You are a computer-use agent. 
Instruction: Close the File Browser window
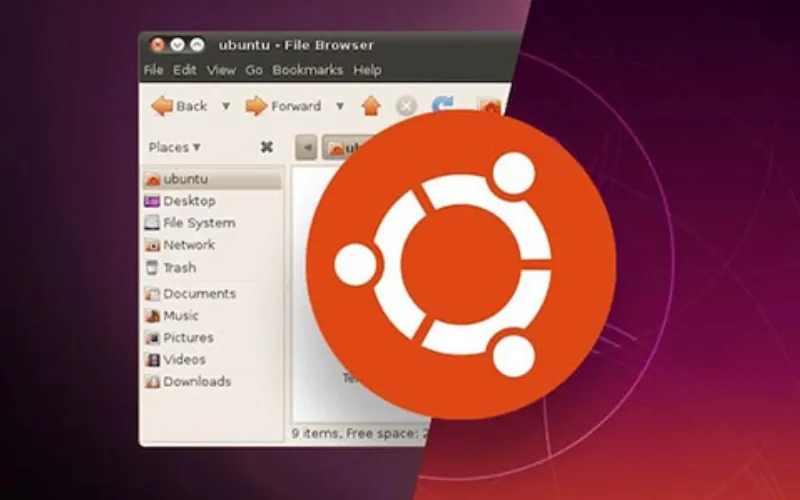tap(158, 45)
